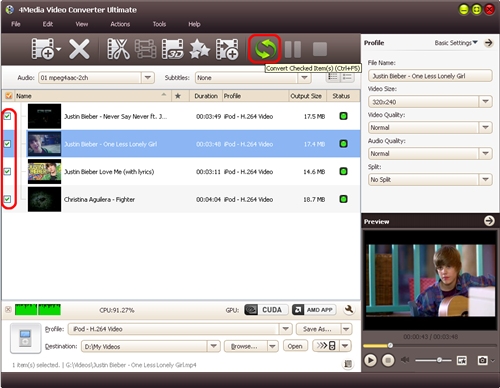Take a snapshot with camera icon
The width and height of the screenshot is (500, 388).
(x=482, y=360)
